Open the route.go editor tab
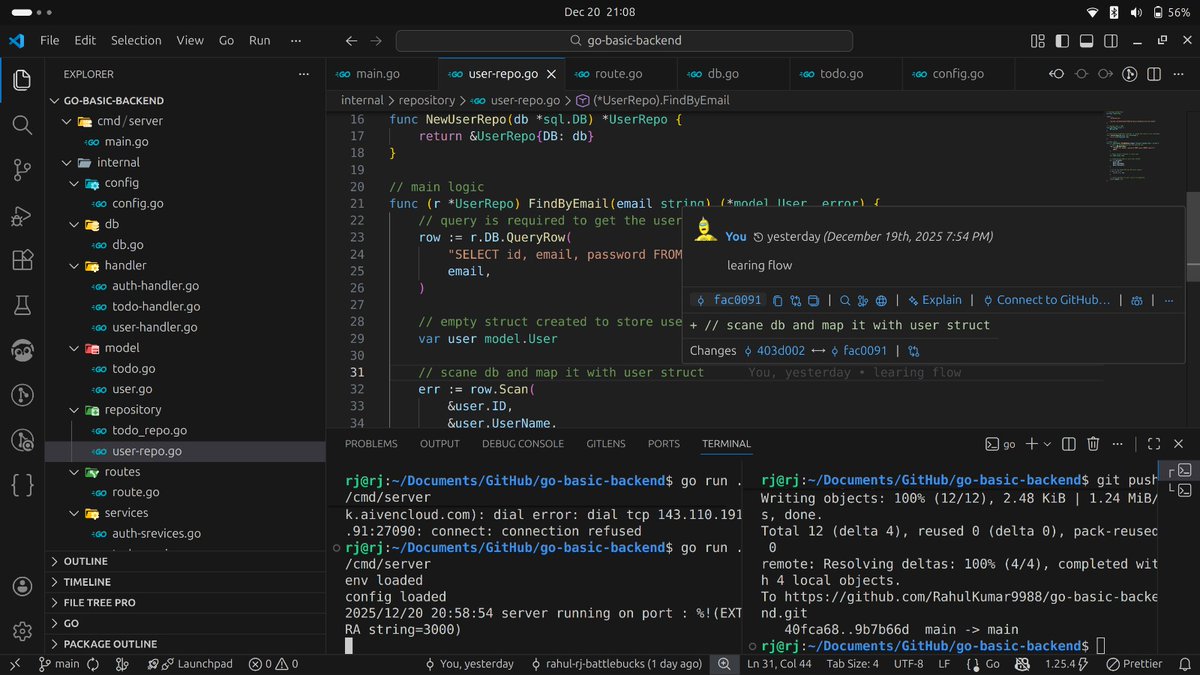 (619, 74)
